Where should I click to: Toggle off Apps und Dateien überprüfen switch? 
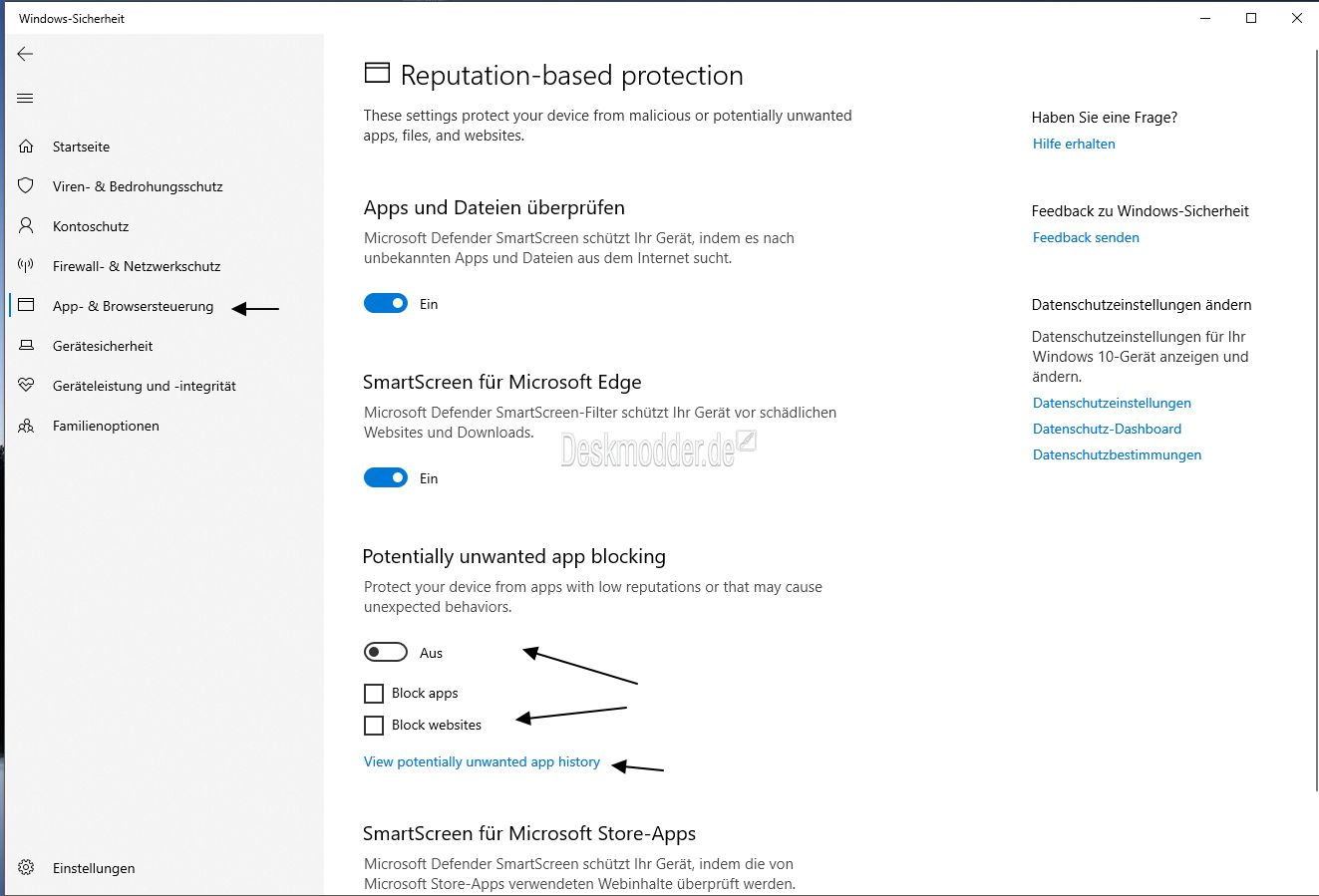coord(386,304)
